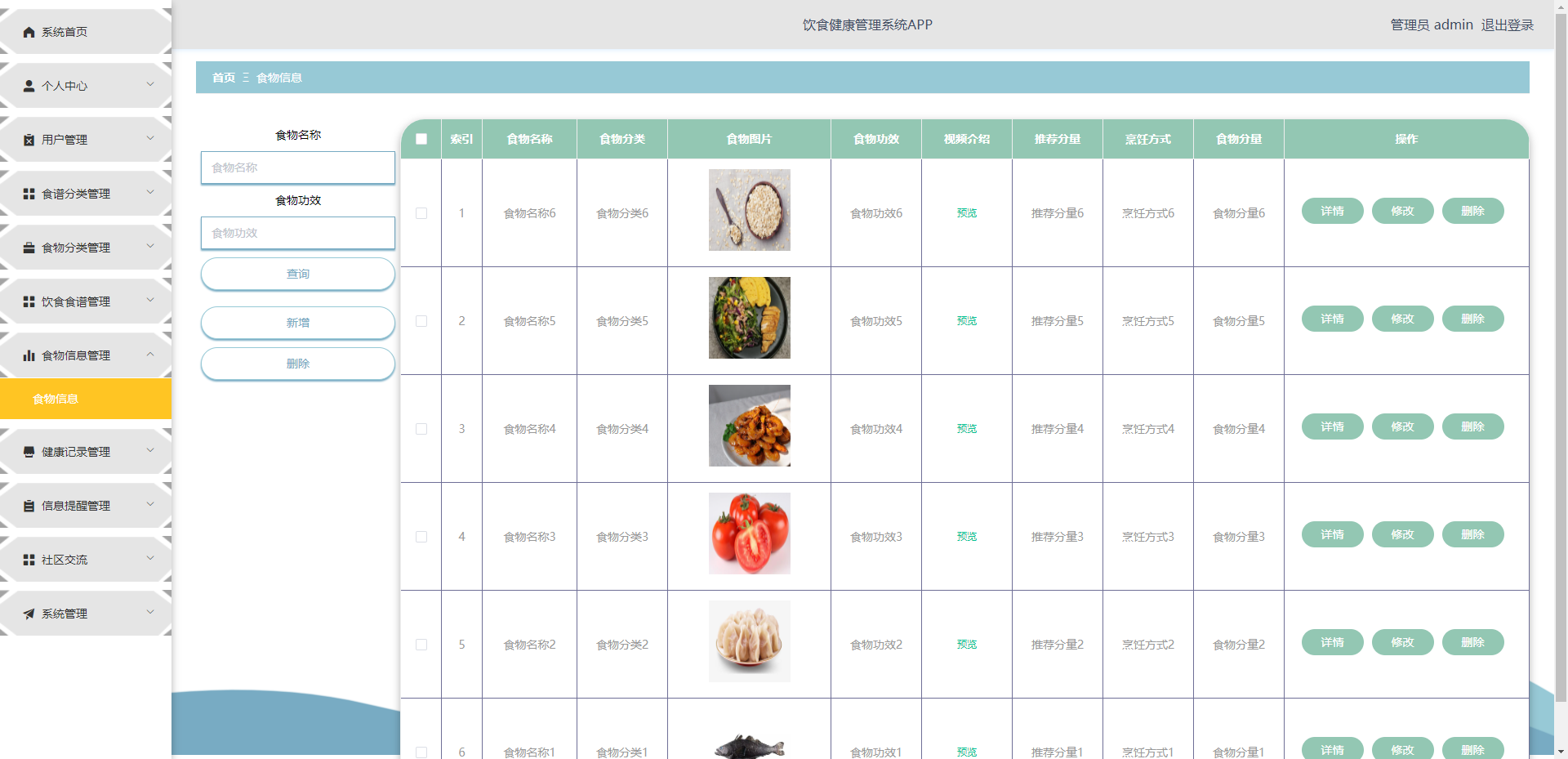Expand the 食物分类管理 chevron
Image resolution: width=1568 pixels, height=759 pixels.
150,246
